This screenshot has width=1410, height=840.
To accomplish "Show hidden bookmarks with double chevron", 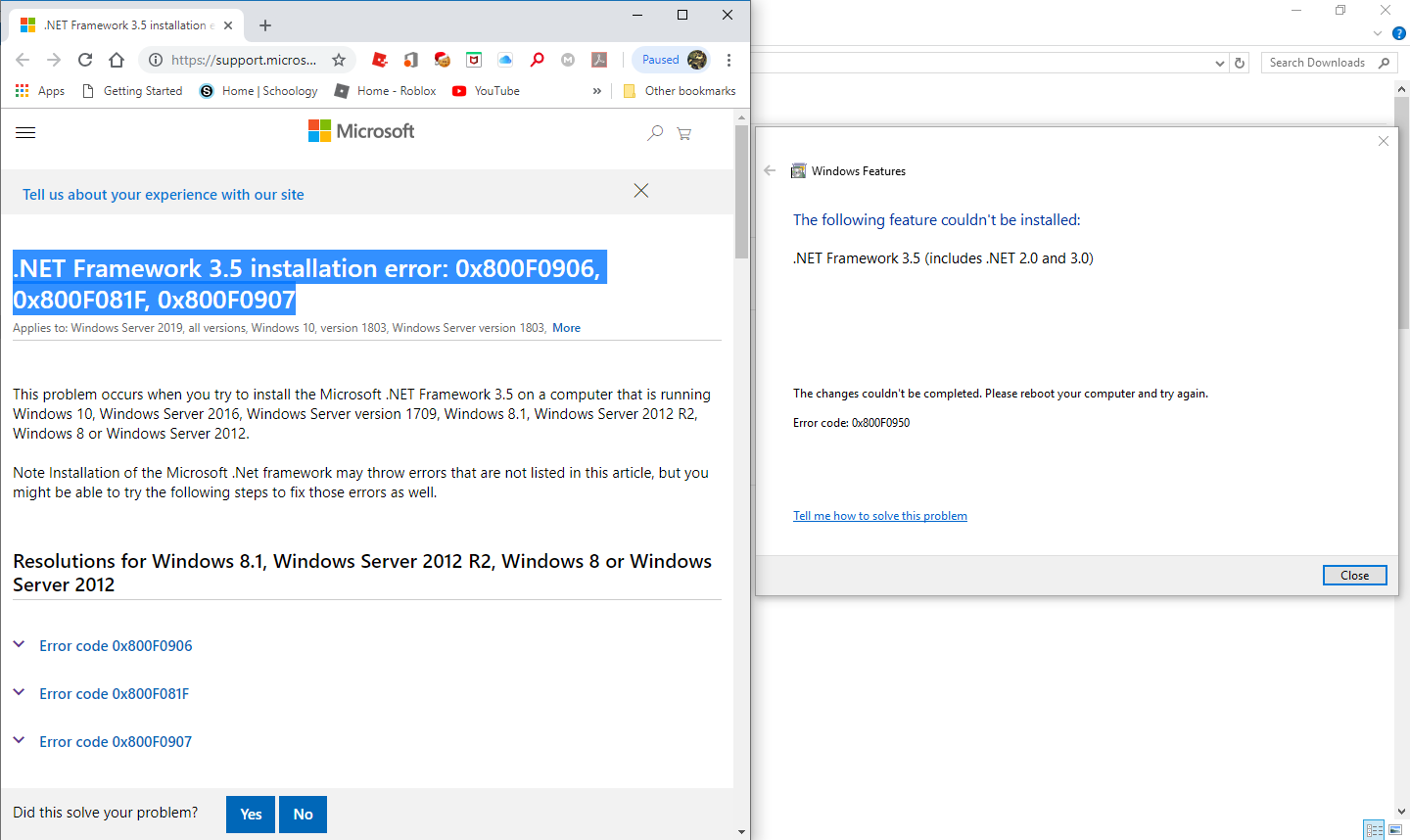I will click(x=597, y=91).
